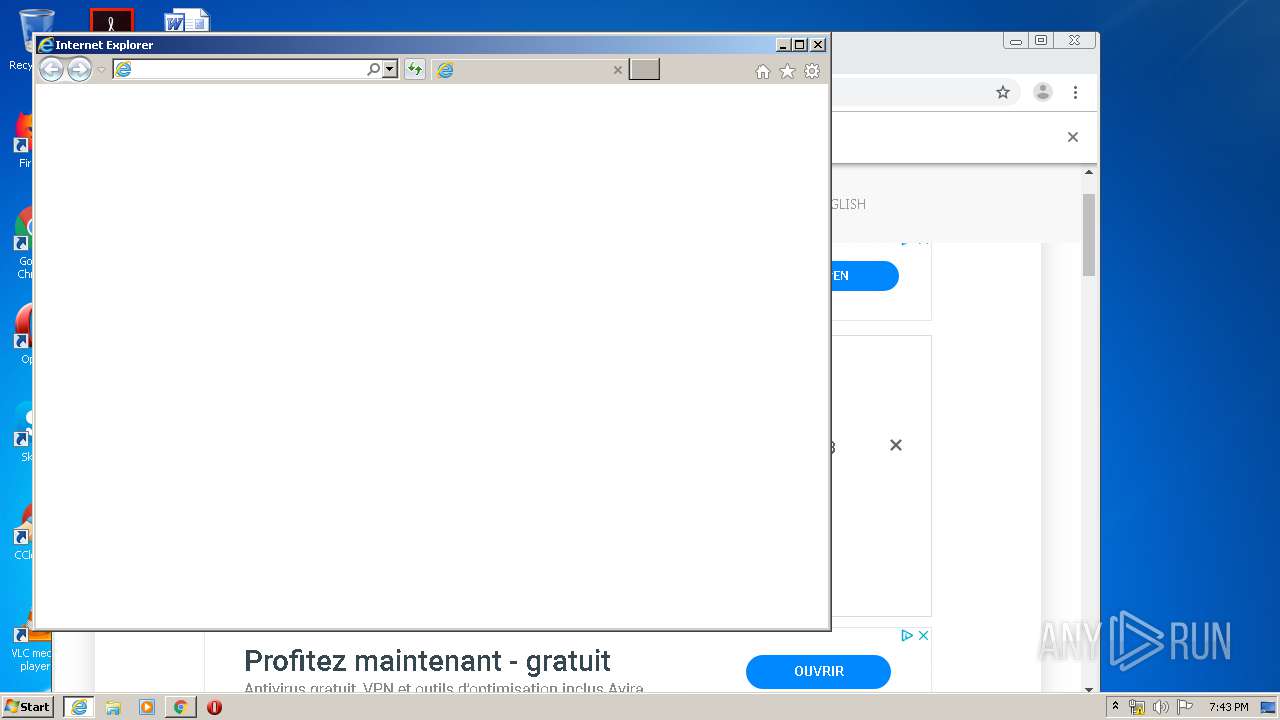Open Chrome three-dot menu
1280x720 pixels.
point(1076,92)
